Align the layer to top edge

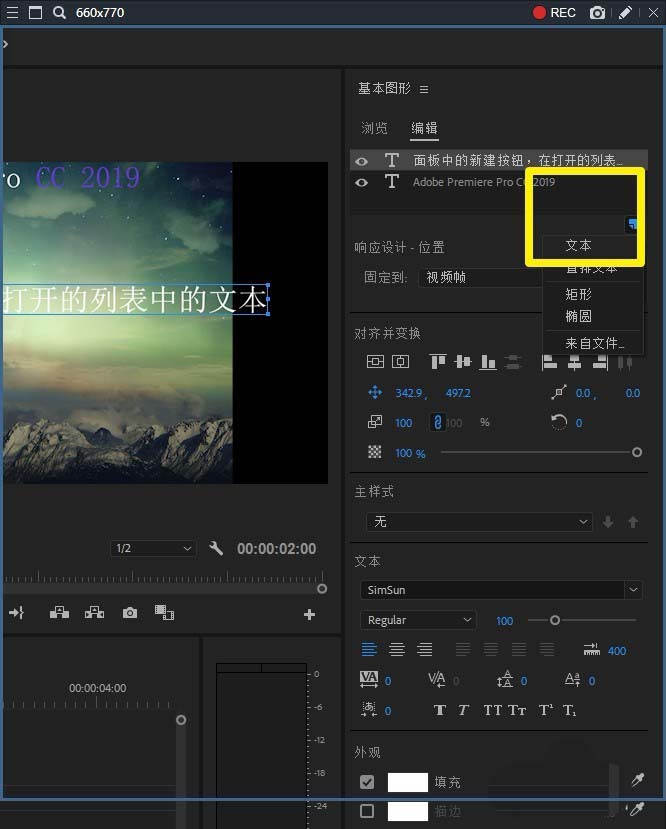pyautogui.click(x=437, y=362)
